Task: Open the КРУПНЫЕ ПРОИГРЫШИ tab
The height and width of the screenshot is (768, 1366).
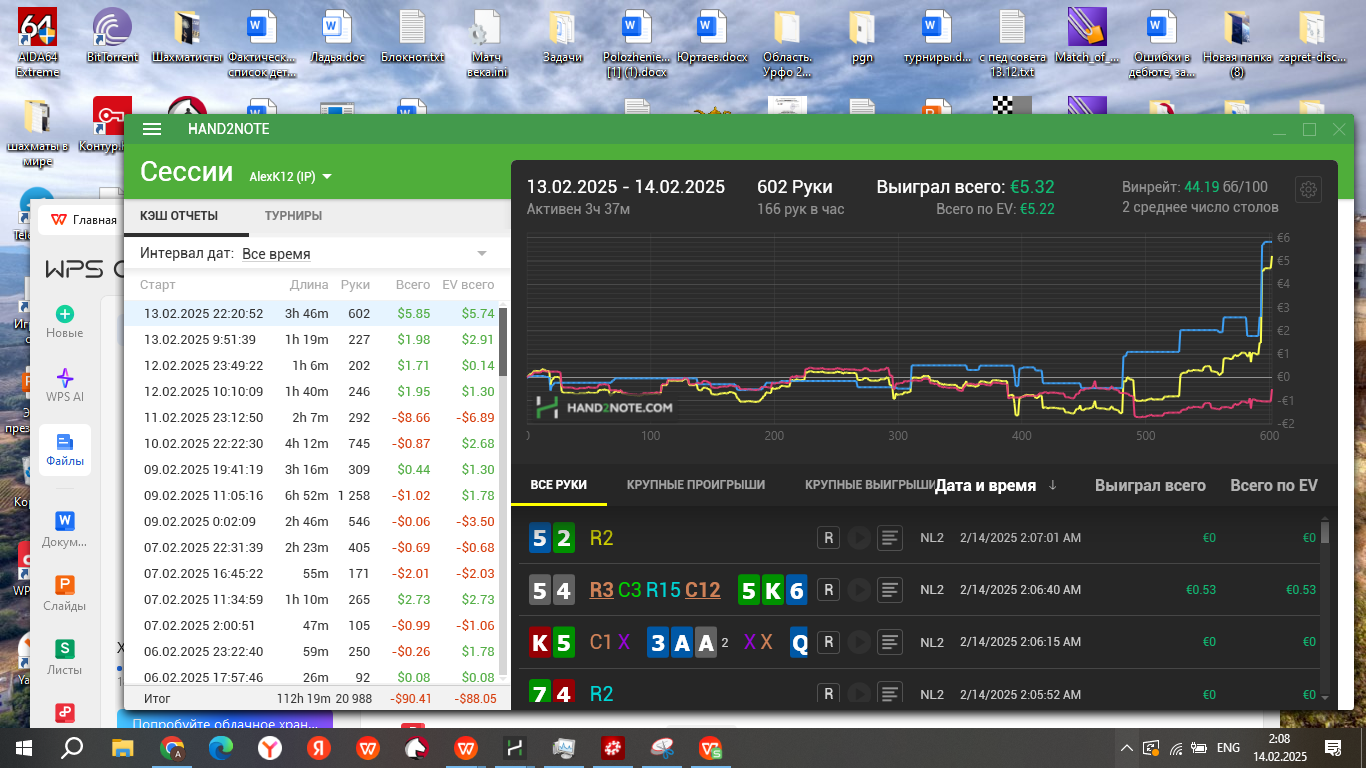Action: point(696,485)
